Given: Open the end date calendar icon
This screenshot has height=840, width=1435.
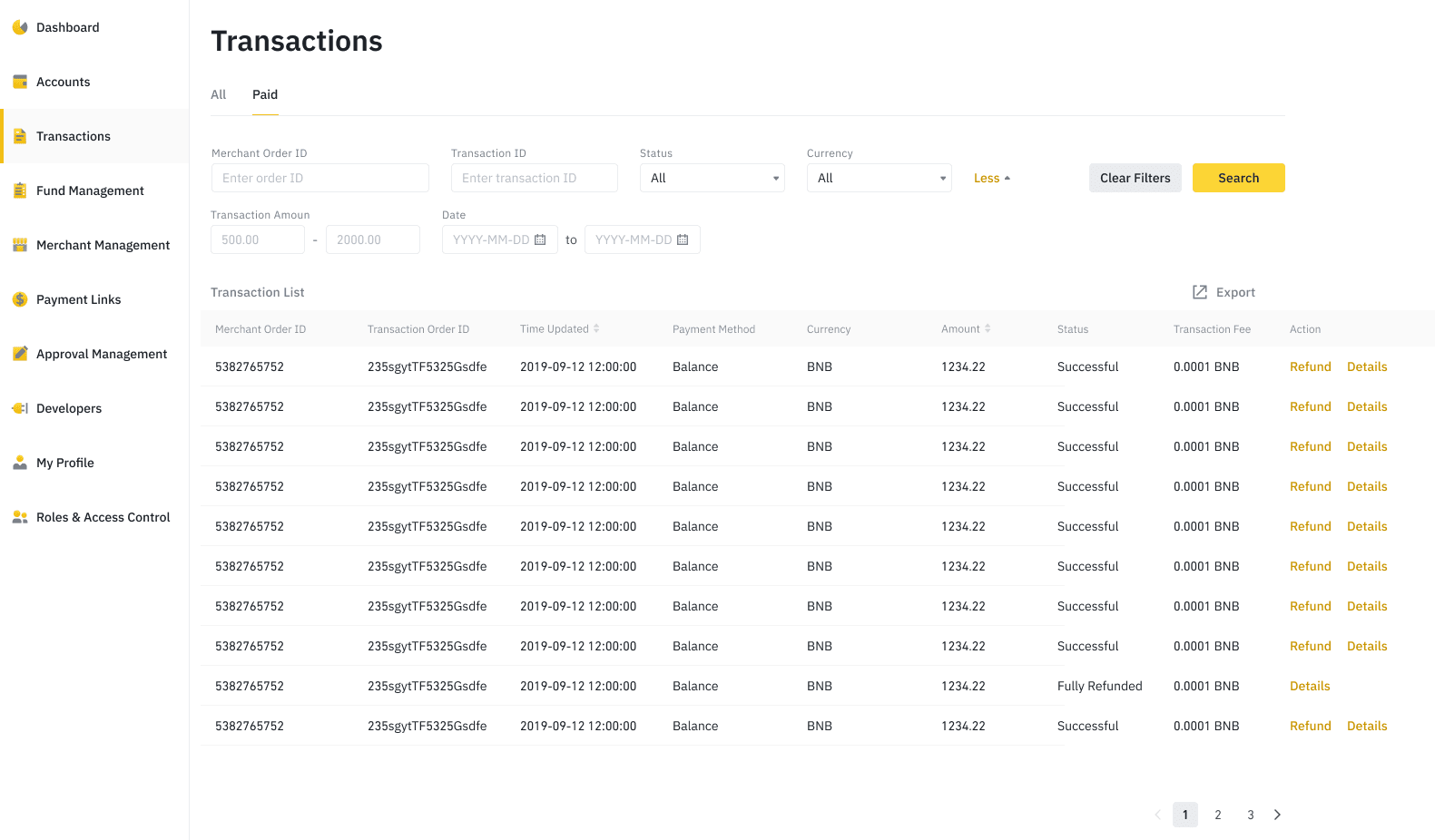Looking at the screenshot, I should [683, 239].
